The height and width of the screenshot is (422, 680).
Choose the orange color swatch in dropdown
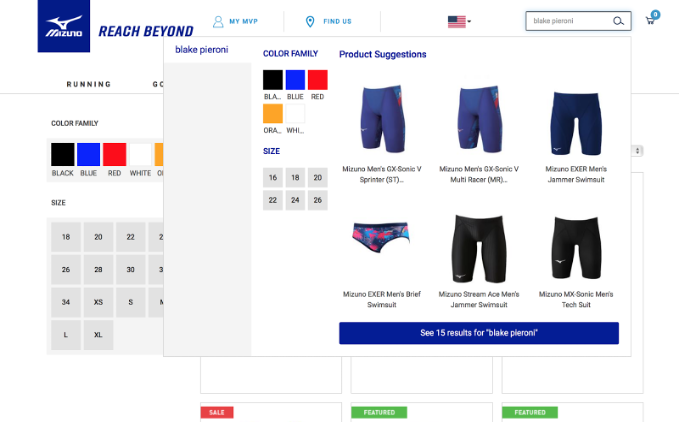coord(273,114)
